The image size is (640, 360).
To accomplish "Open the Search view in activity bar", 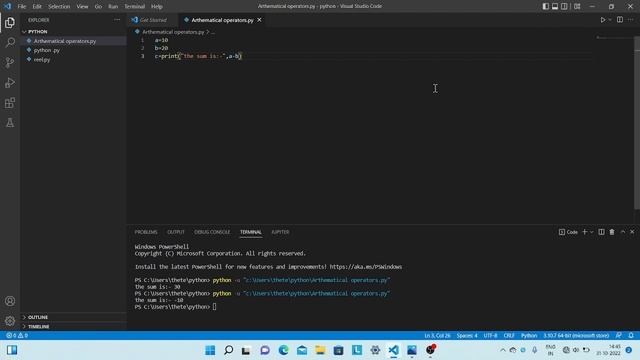I will pyautogui.click(x=10, y=42).
